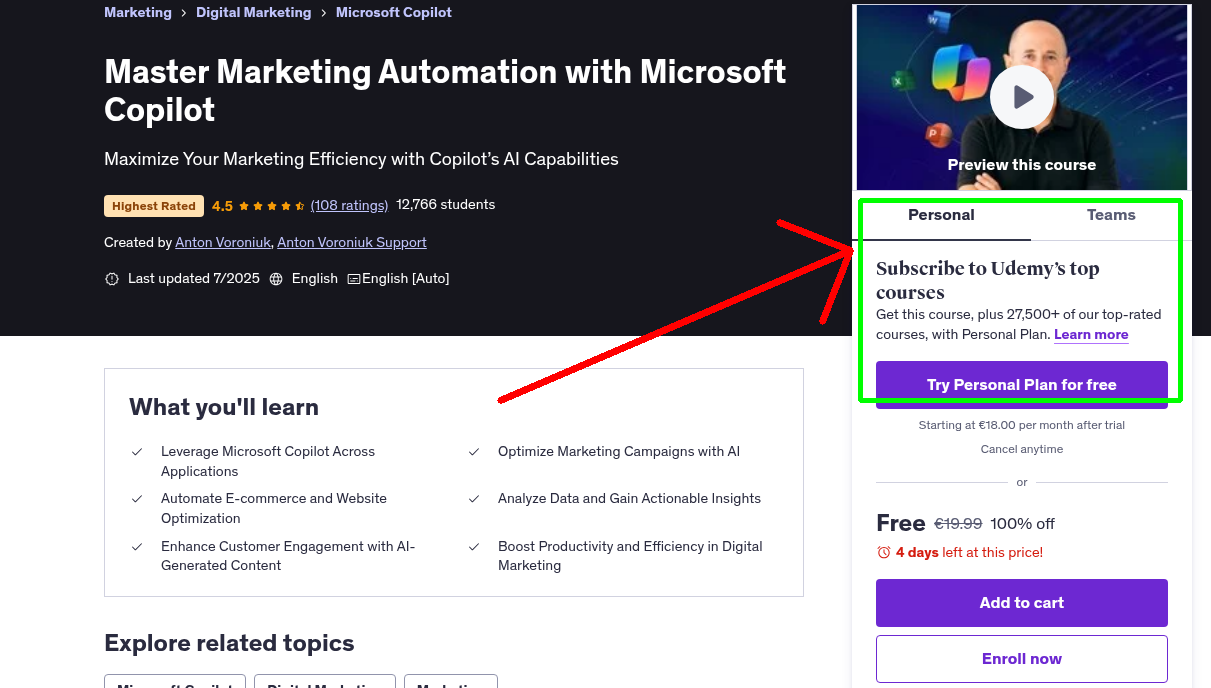Screen dimensions: 1211x688
Task: Open the Microsoft Copilot breadcrumb link
Action: click(x=394, y=13)
